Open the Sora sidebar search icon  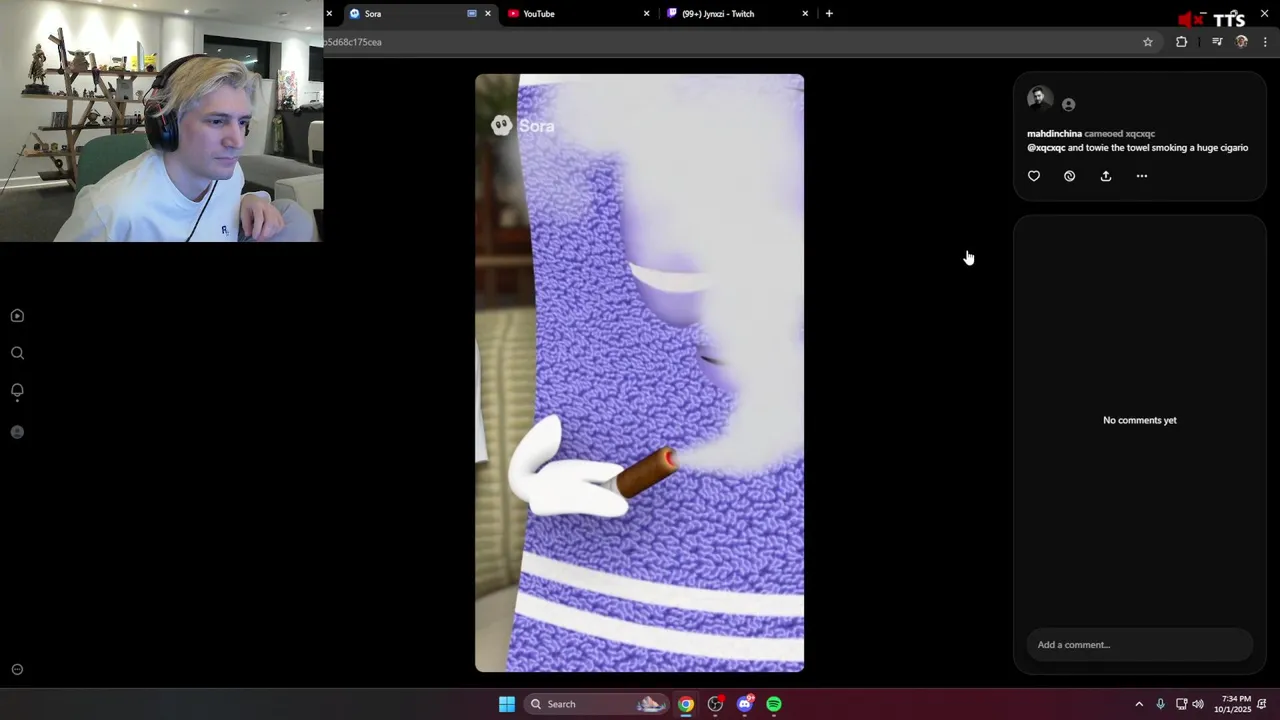17,353
